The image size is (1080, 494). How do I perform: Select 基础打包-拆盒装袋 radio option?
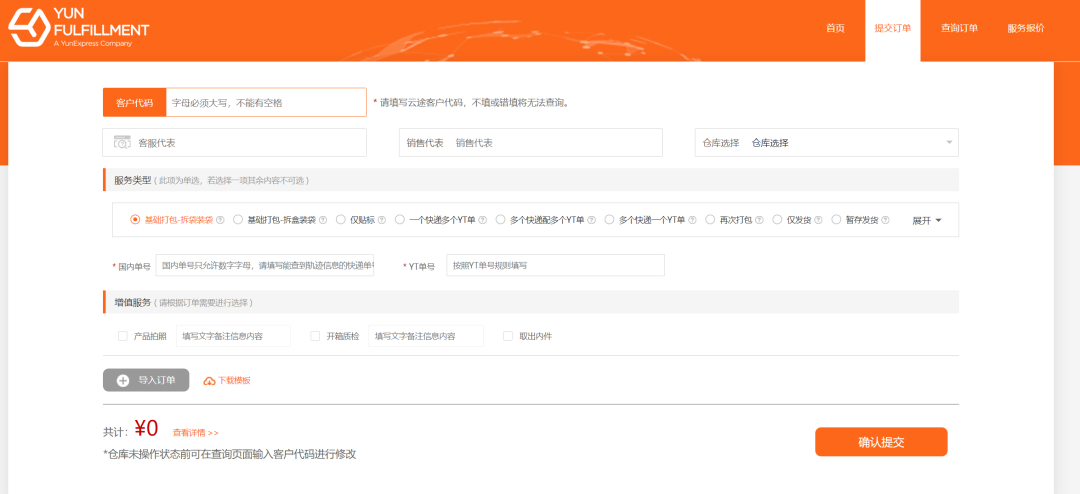pos(238,220)
